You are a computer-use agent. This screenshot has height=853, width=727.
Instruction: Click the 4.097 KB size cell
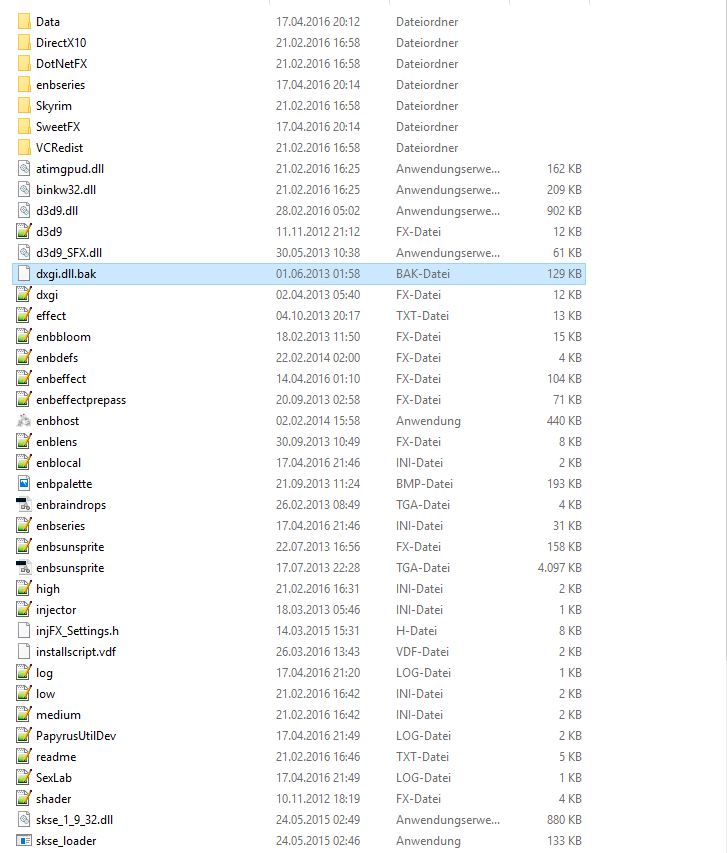click(559, 568)
